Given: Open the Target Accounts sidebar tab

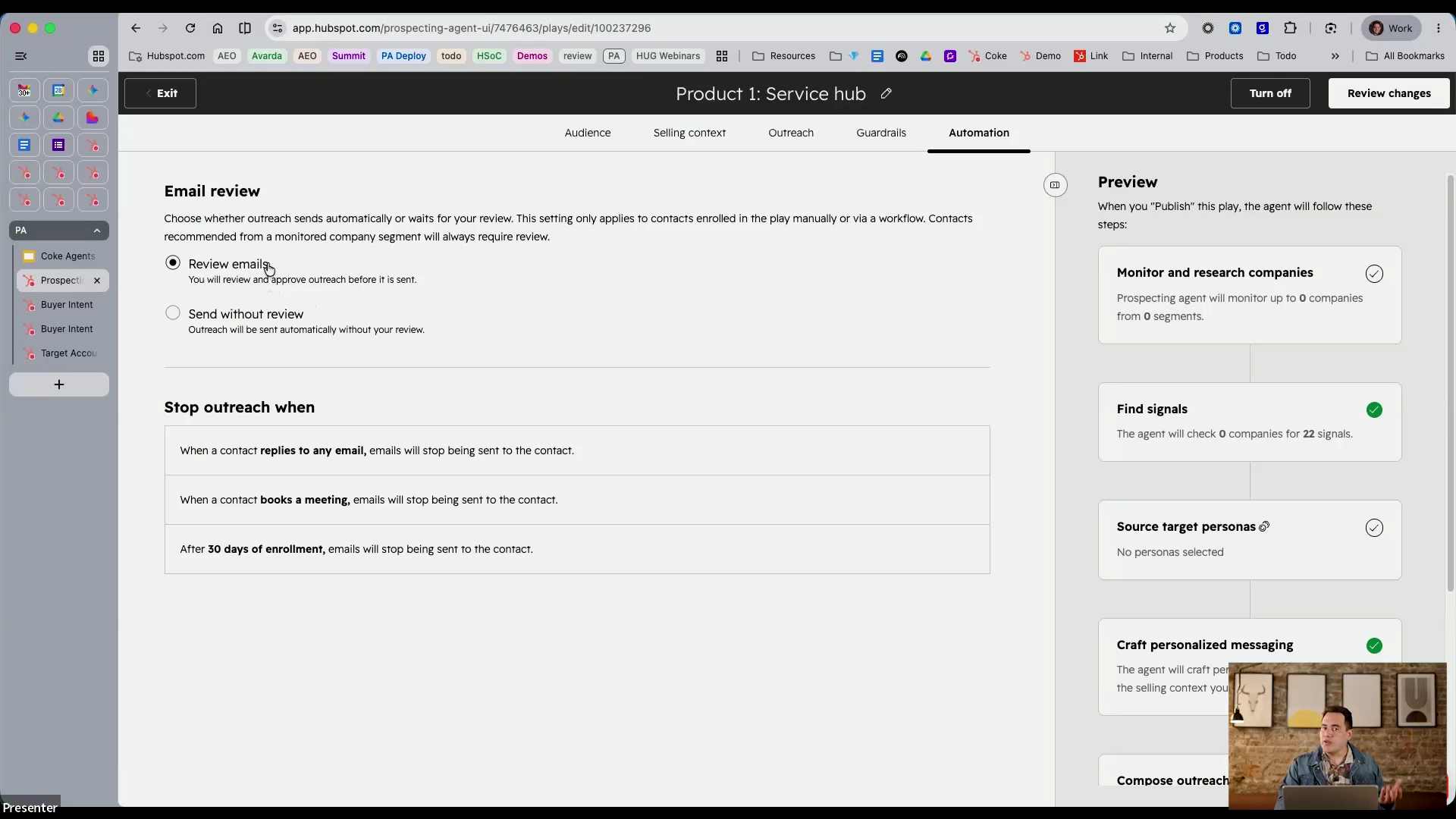Looking at the screenshot, I should coord(61,353).
